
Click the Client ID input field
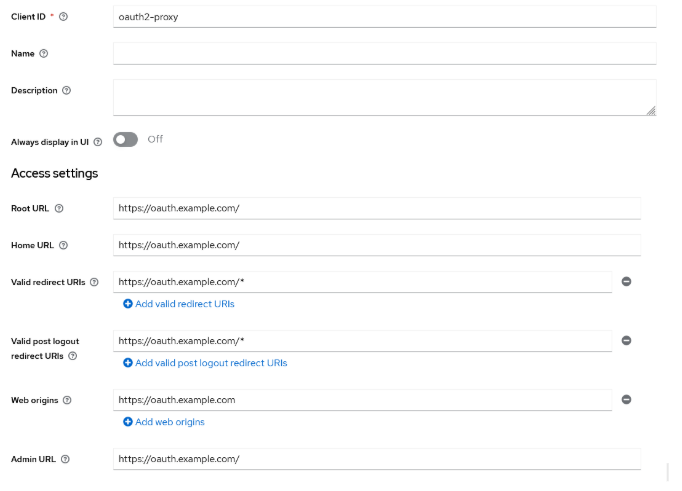(384, 17)
